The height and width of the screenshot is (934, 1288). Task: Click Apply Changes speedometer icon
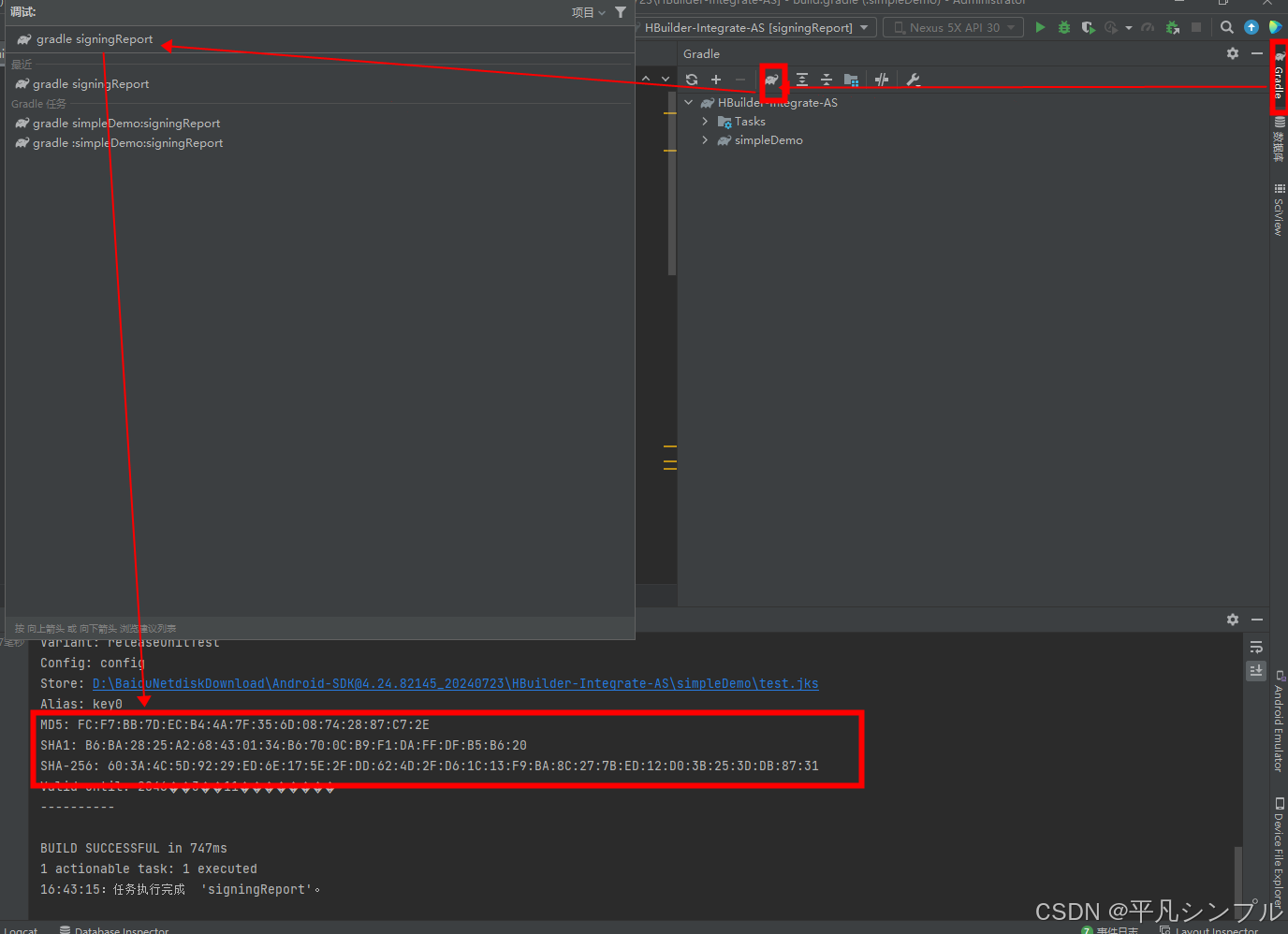pos(1148,27)
